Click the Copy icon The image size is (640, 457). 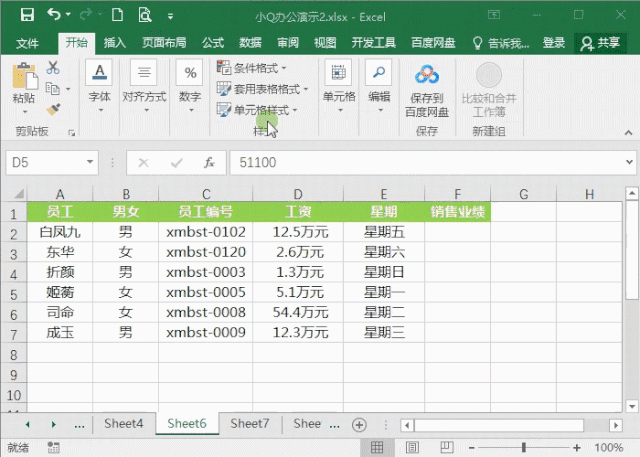click(x=53, y=89)
